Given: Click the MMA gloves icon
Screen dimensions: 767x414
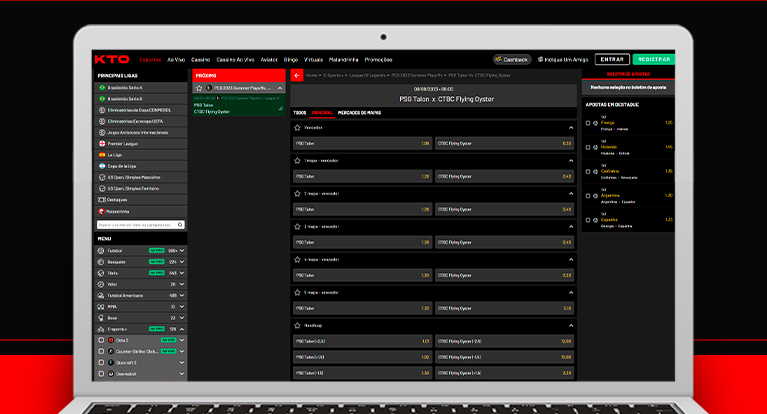Looking at the screenshot, I should pos(101,307).
